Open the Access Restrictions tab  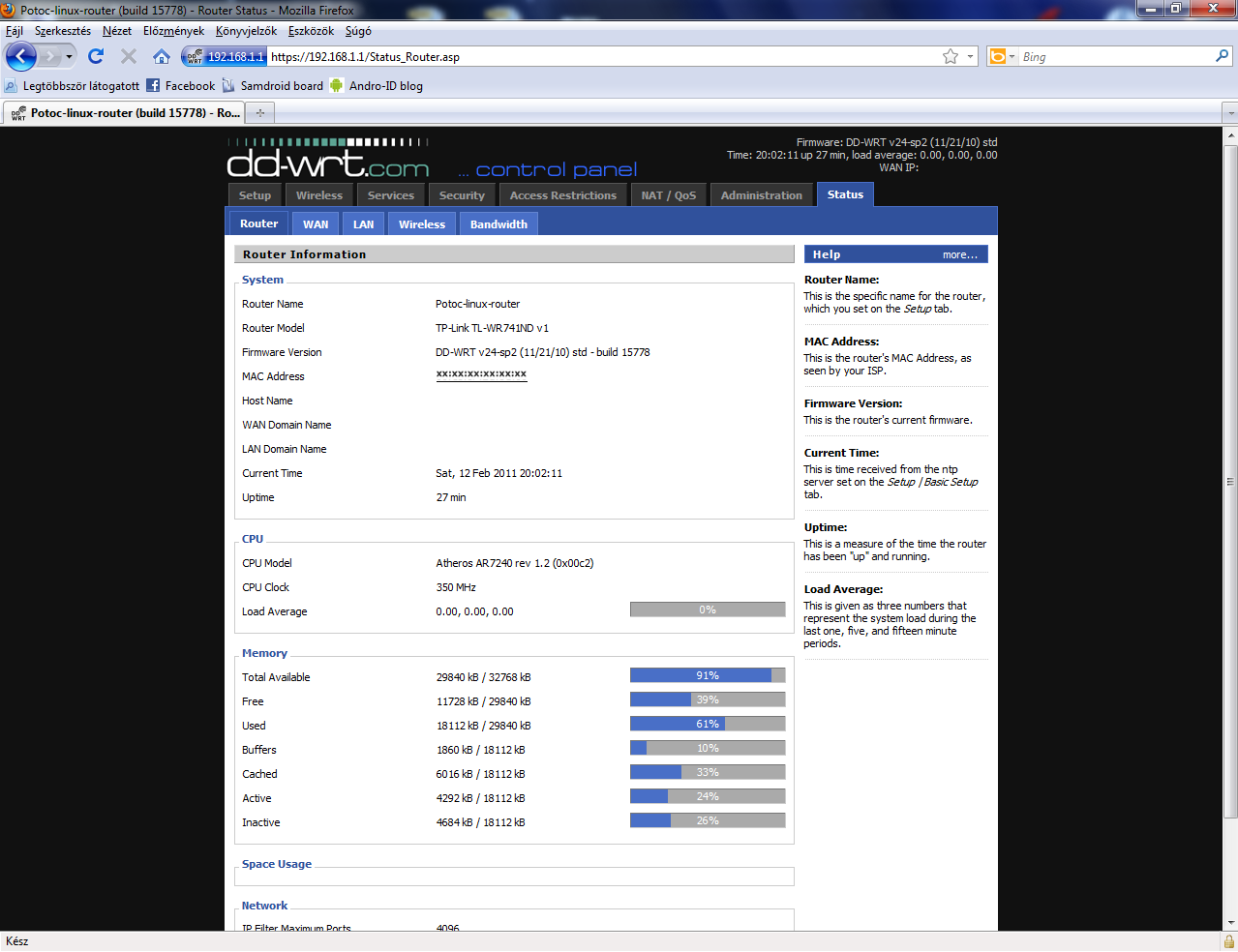(x=563, y=195)
